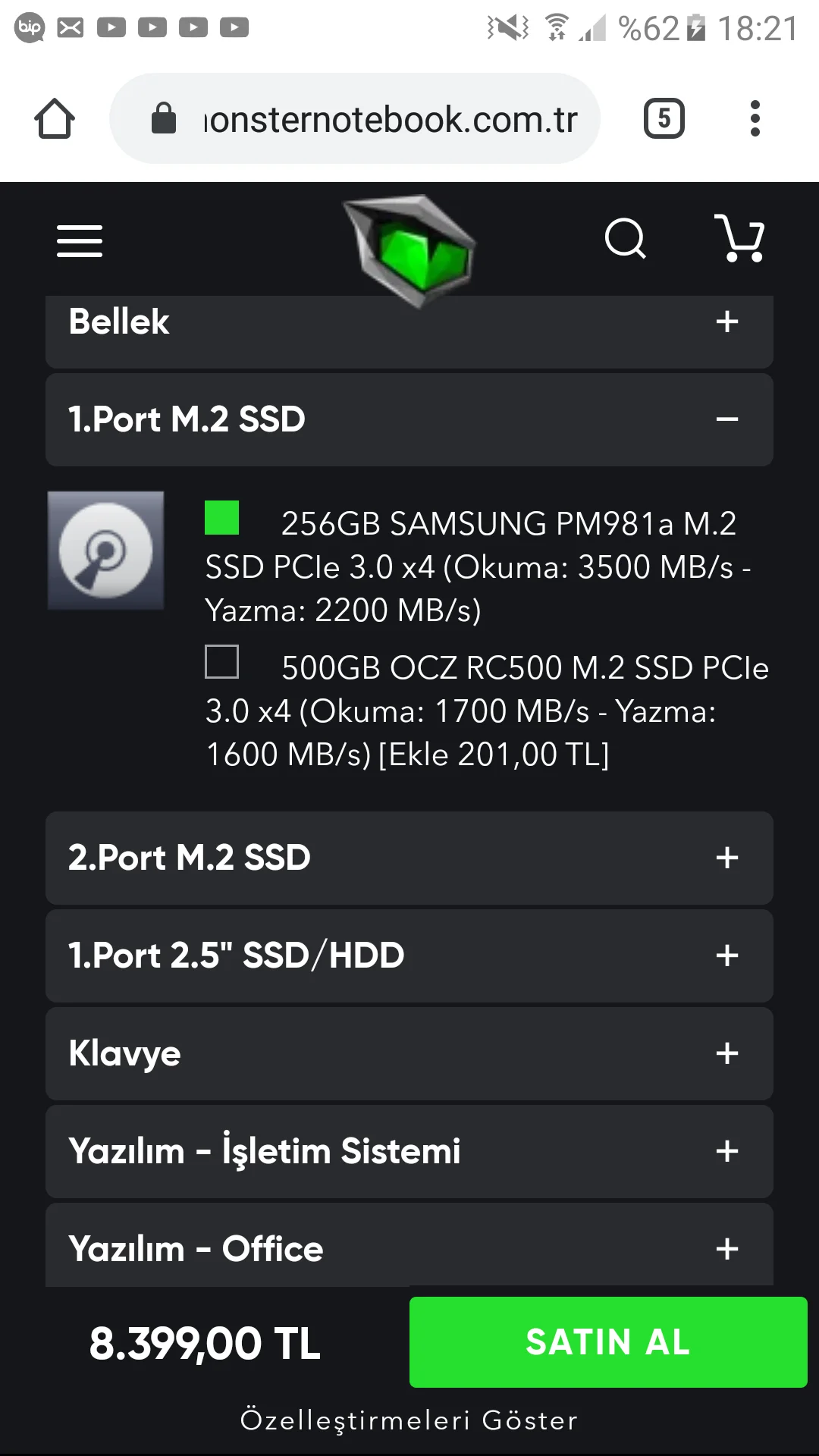
Task: Expand Yazılım - İşletim Sistemi options
Action: point(726,1151)
